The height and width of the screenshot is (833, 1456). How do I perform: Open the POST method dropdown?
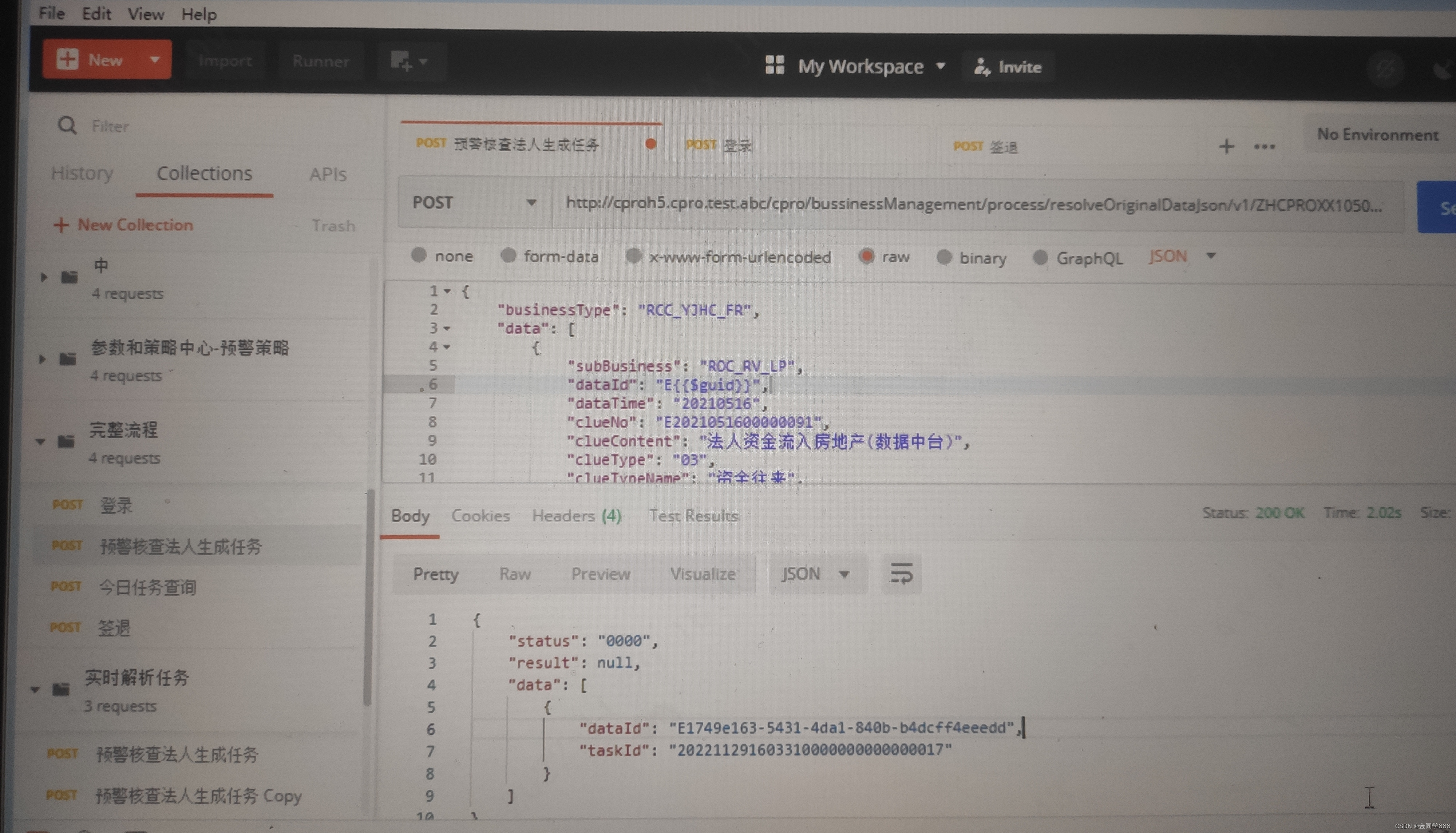tap(475, 203)
